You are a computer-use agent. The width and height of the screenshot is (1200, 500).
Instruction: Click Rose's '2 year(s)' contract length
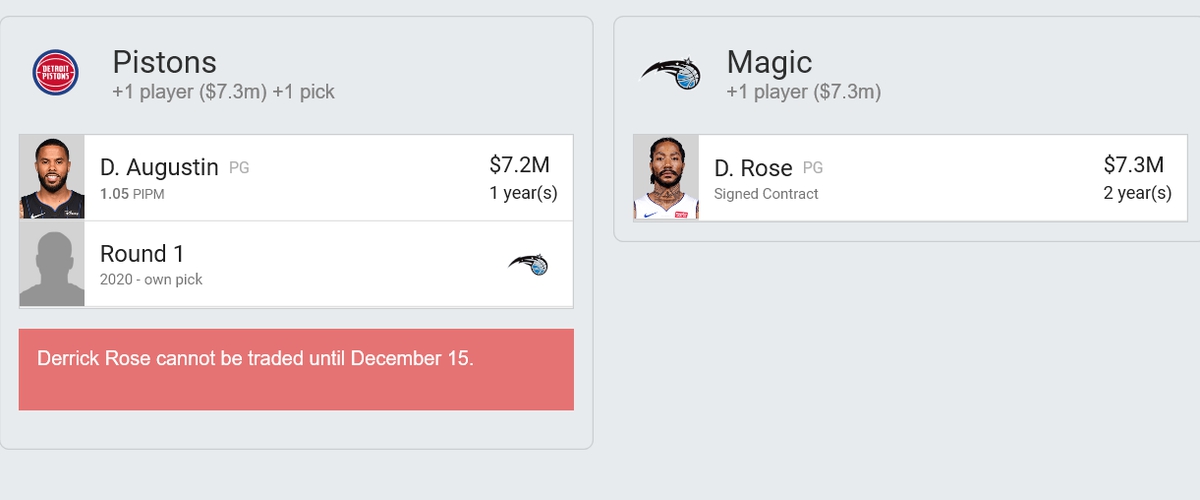(x=1138, y=193)
